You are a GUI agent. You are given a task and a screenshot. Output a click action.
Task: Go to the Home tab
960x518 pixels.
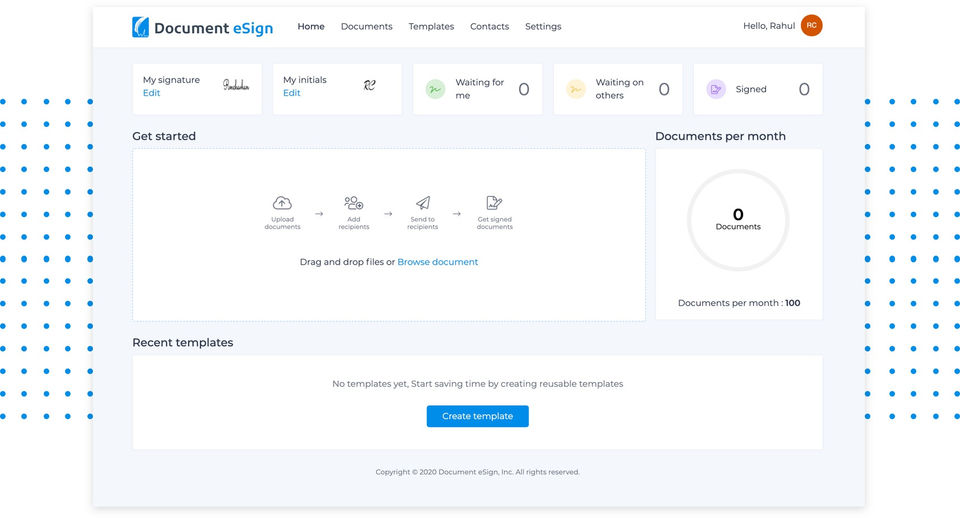pos(311,27)
